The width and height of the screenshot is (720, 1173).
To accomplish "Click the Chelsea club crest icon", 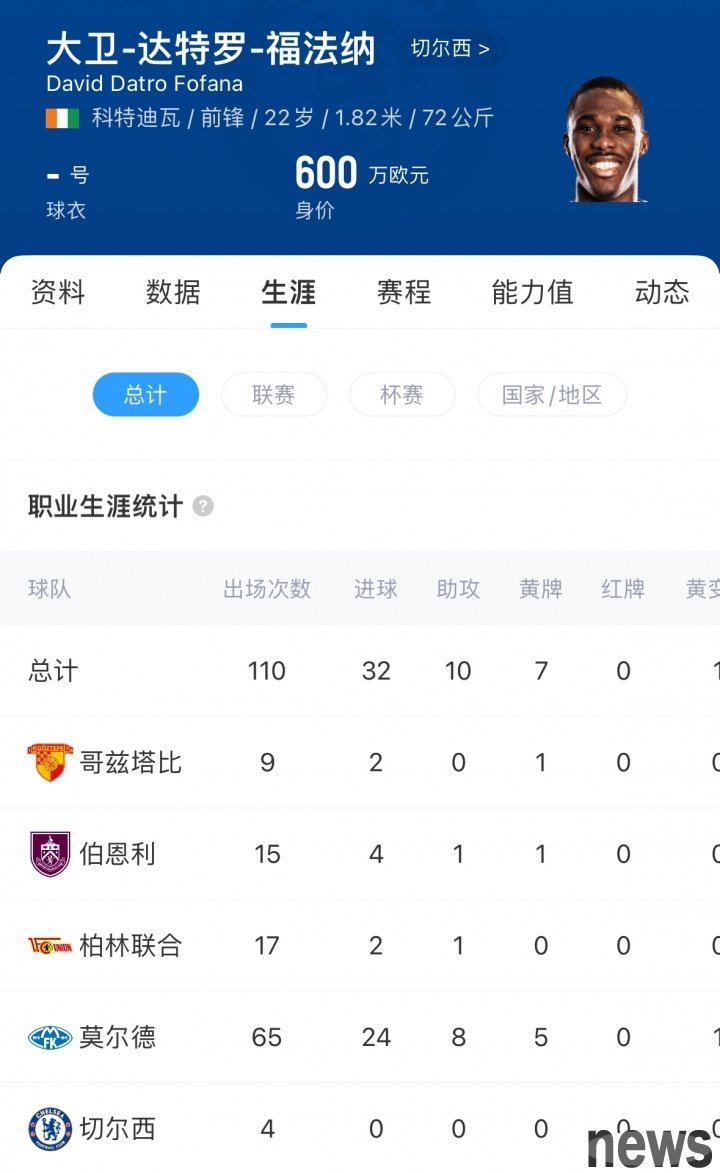I will tap(49, 1129).
